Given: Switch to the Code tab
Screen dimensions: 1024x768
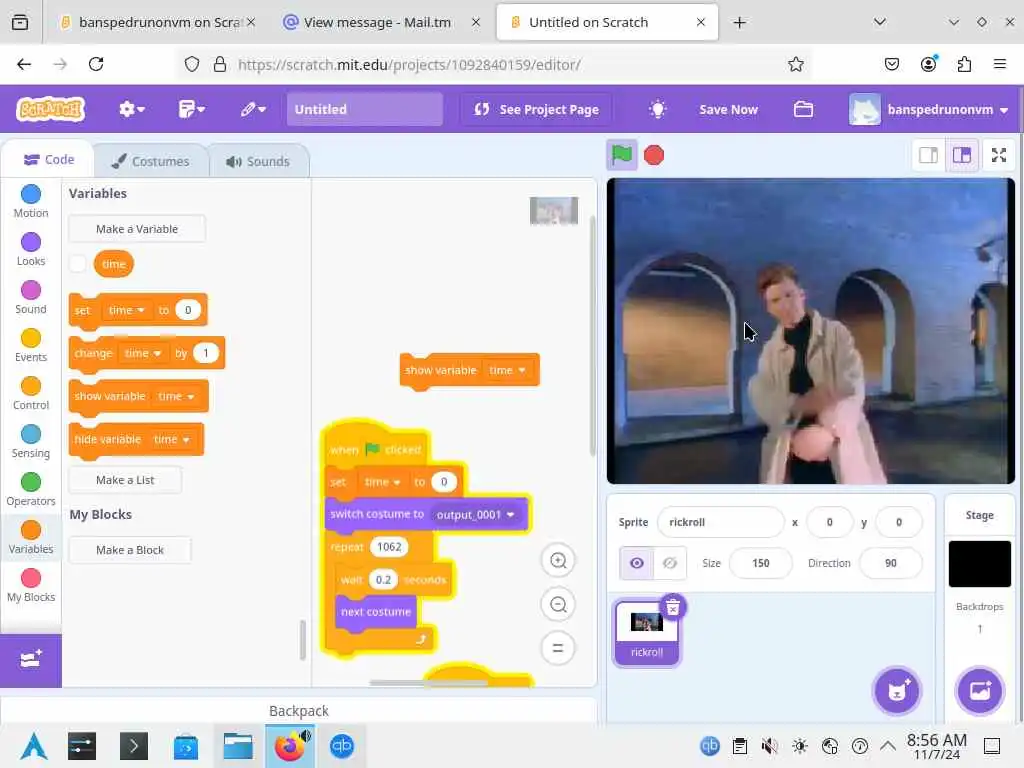Looking at the screenshot, I should (x=49, y=159).
